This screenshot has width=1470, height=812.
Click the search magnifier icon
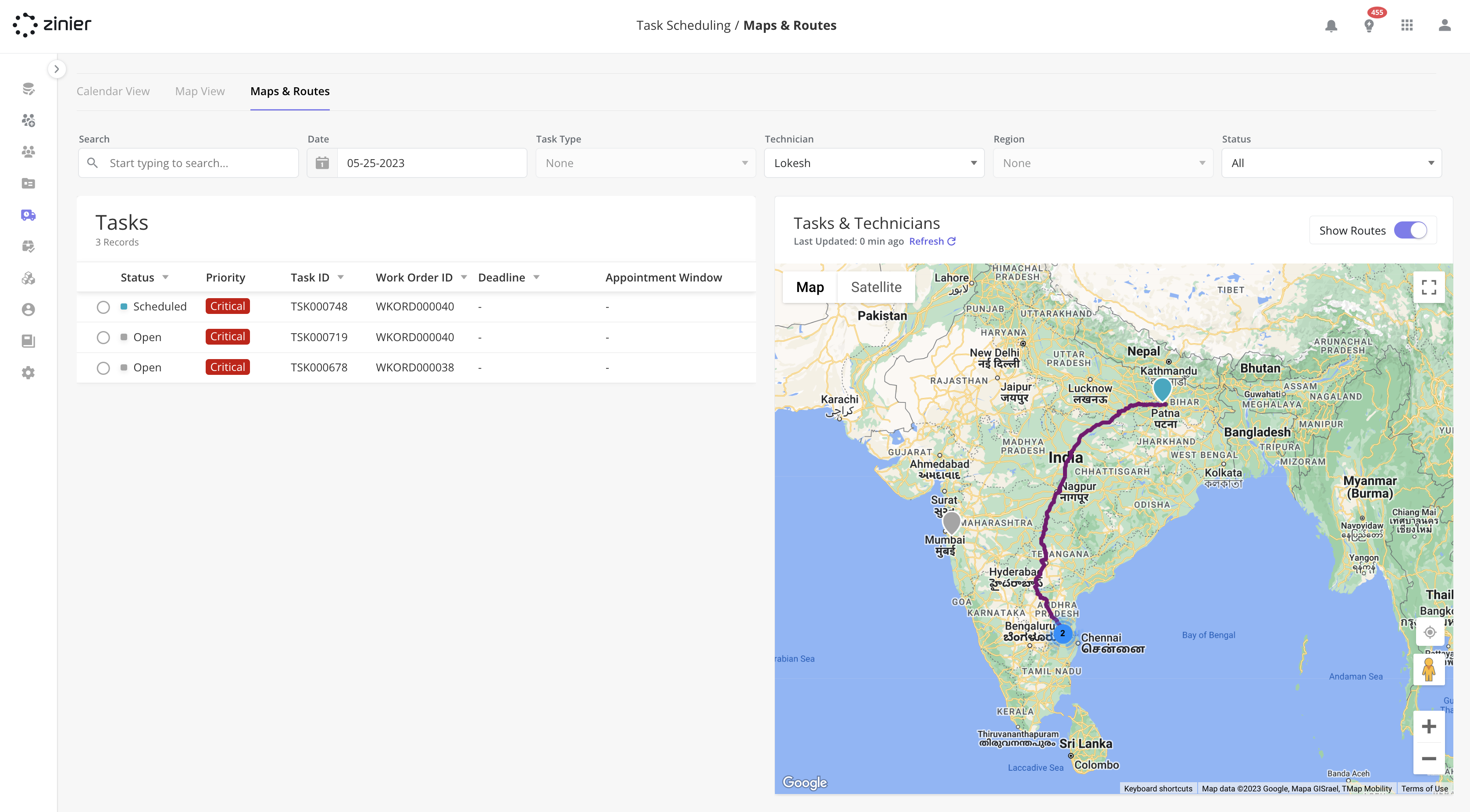(92, 163)
